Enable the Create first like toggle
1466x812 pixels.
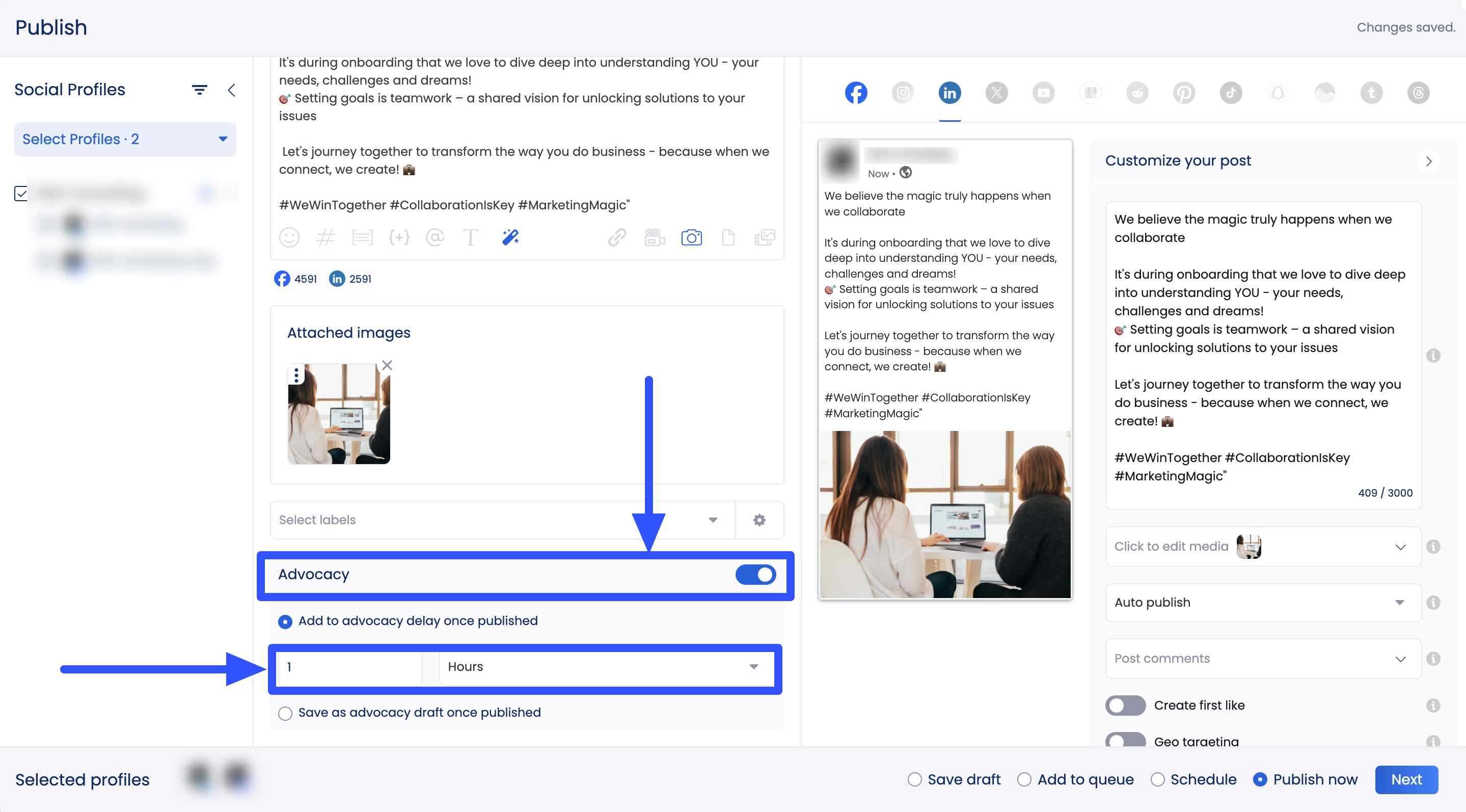click(x=1125, y=705)
